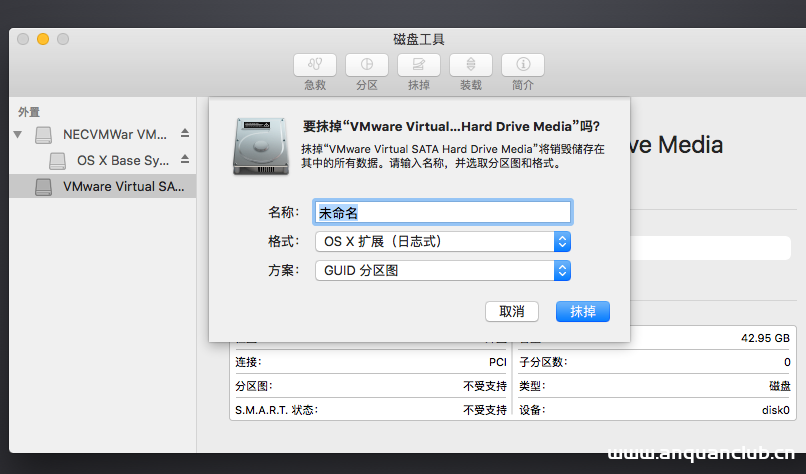Click the 子分区数 row label
The image size is (806, 474).
coord(543,362)
